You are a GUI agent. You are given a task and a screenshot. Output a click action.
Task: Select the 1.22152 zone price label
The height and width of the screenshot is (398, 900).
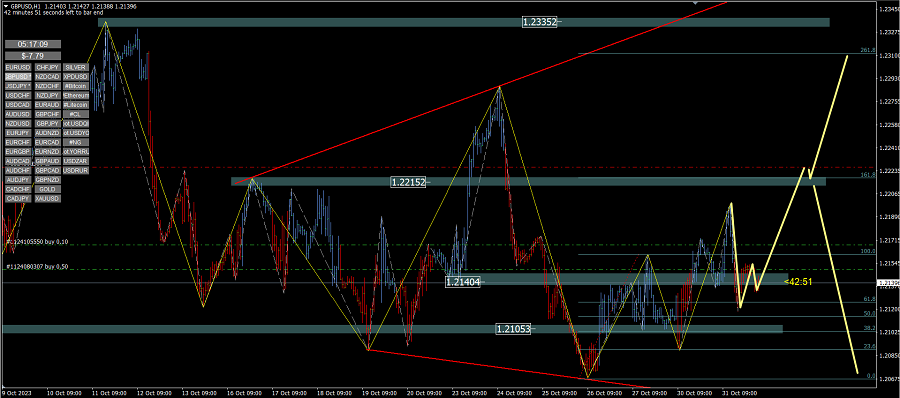click(x=408, y=182)
